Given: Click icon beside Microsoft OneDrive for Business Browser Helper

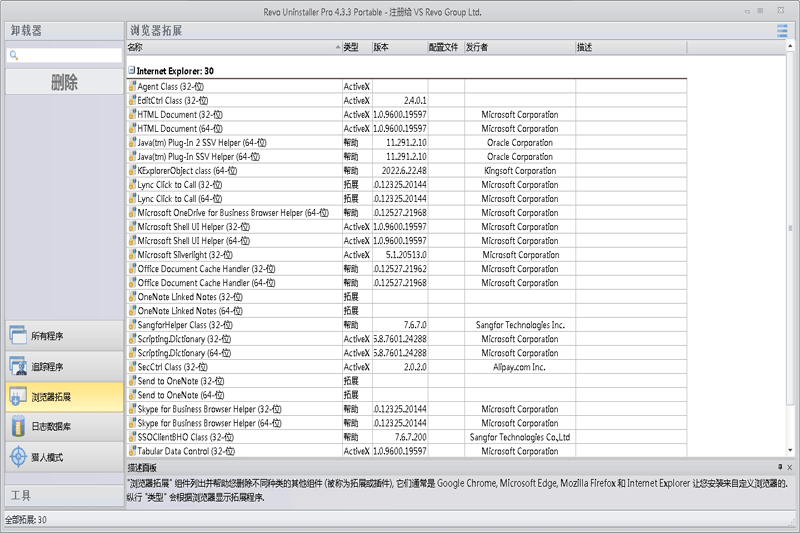Looking at the screenshot, I should click(132, 213).
